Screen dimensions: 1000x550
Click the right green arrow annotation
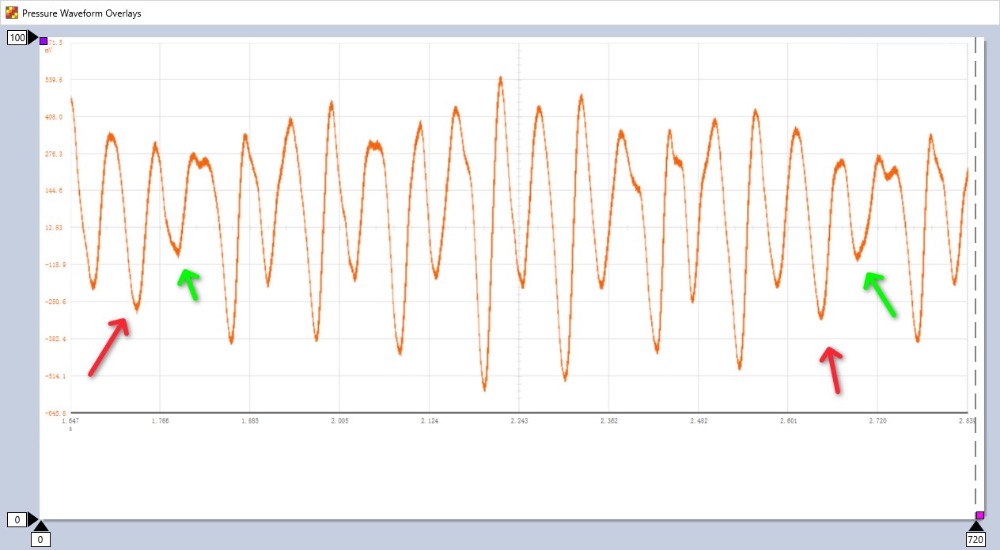pyautogui.click(x=880, y=294)
